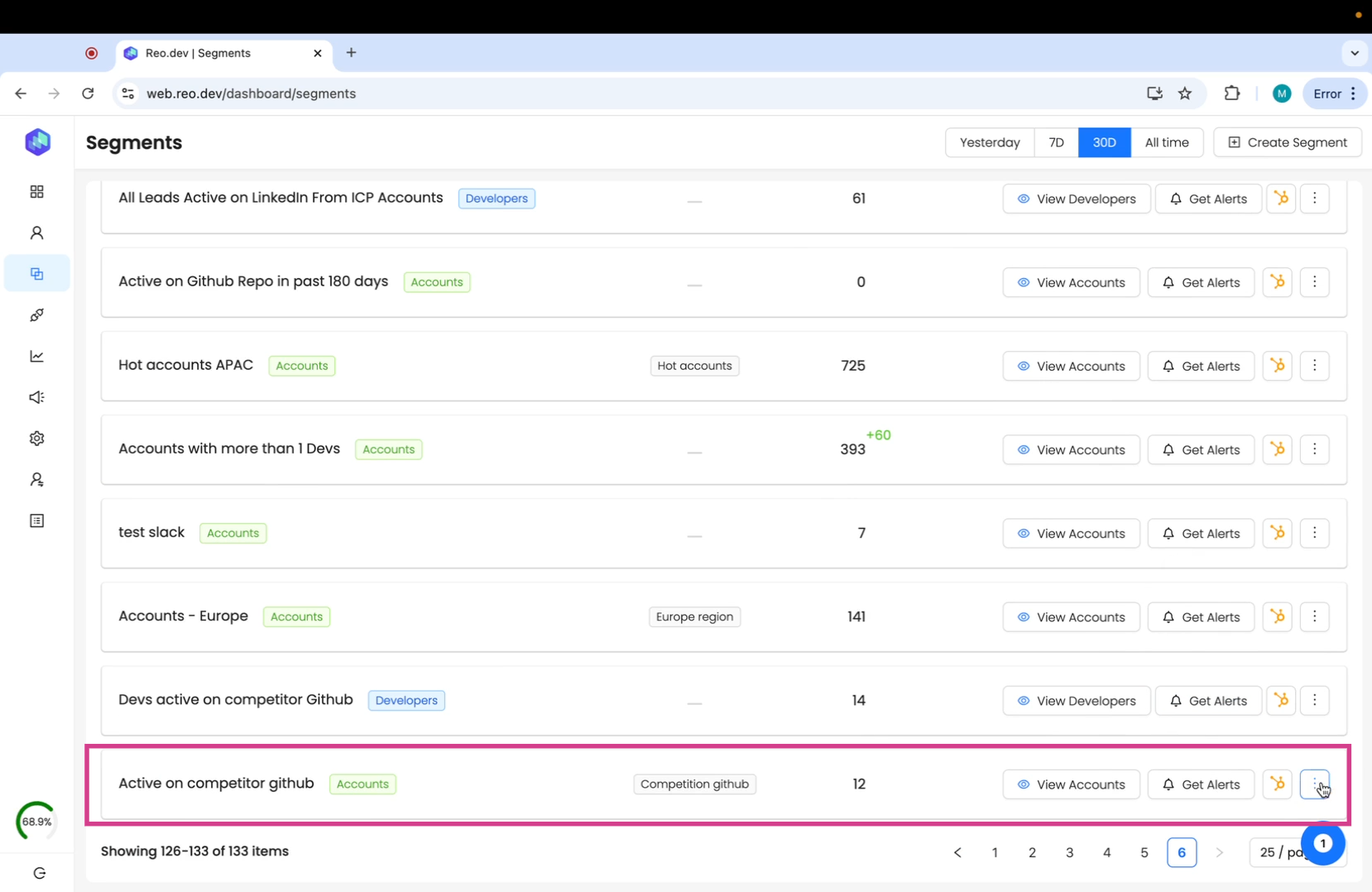This screenshot has height=892, width=1372.
Task: Open the settings gear in the sidebar
Action: pyautogui.click(x=36, y=439)
